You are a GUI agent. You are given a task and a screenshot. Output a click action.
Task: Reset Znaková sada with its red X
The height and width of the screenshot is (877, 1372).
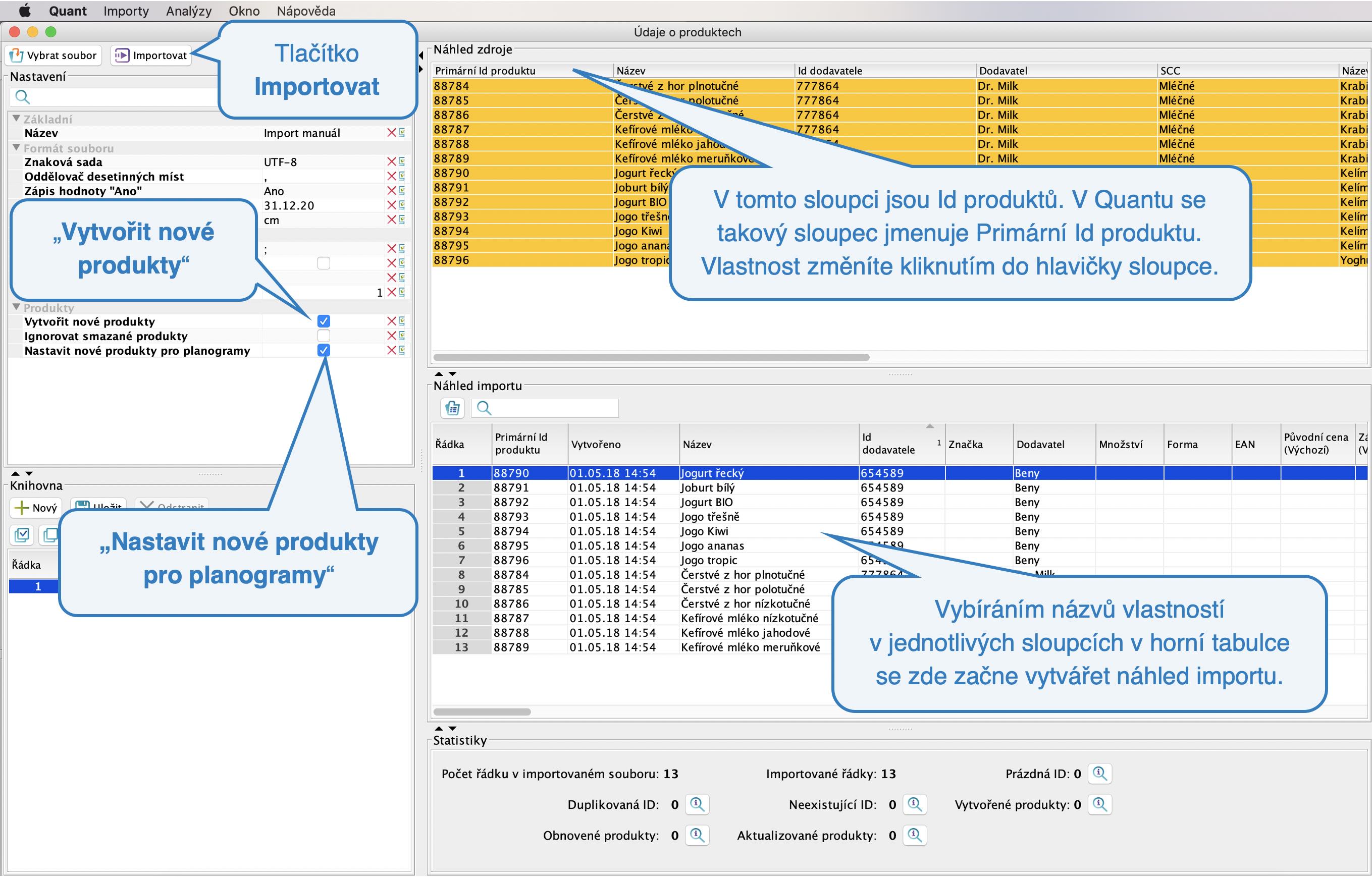[x=391, y=162]
